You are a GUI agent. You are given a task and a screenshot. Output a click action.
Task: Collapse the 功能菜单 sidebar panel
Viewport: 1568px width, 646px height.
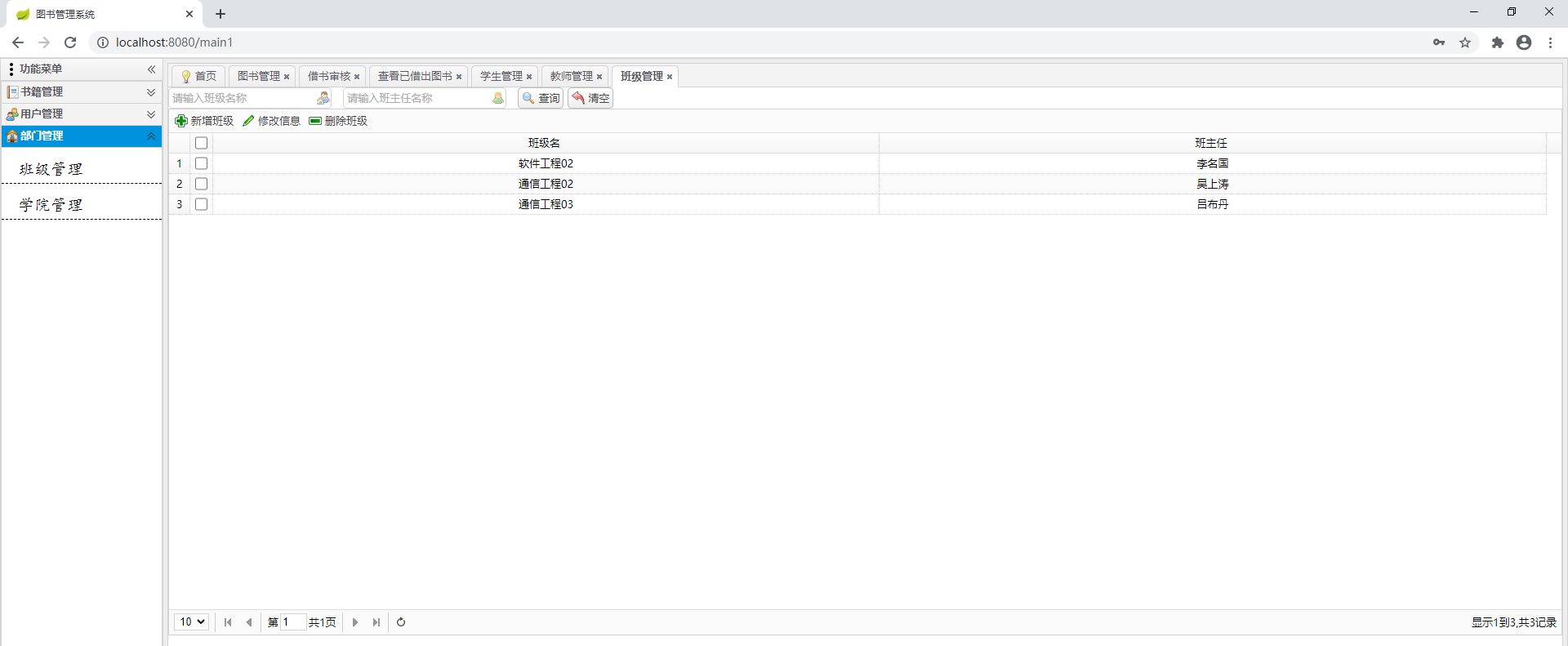point(151,69)
